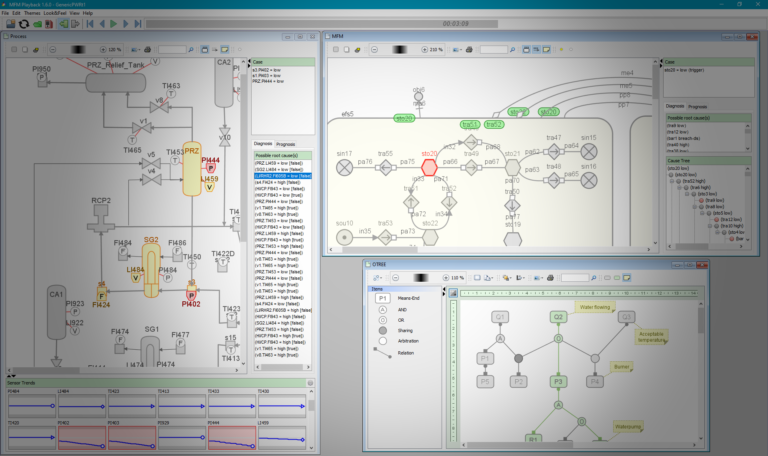Click the black refresh arrows icon
The width and height of the screenshot is (768, 456).
click(24, 24)
